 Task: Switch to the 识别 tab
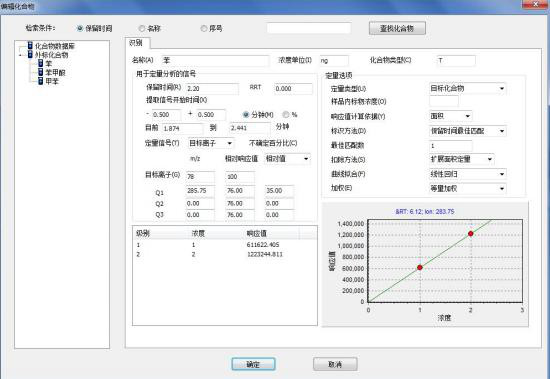click(x=136, y=43)
